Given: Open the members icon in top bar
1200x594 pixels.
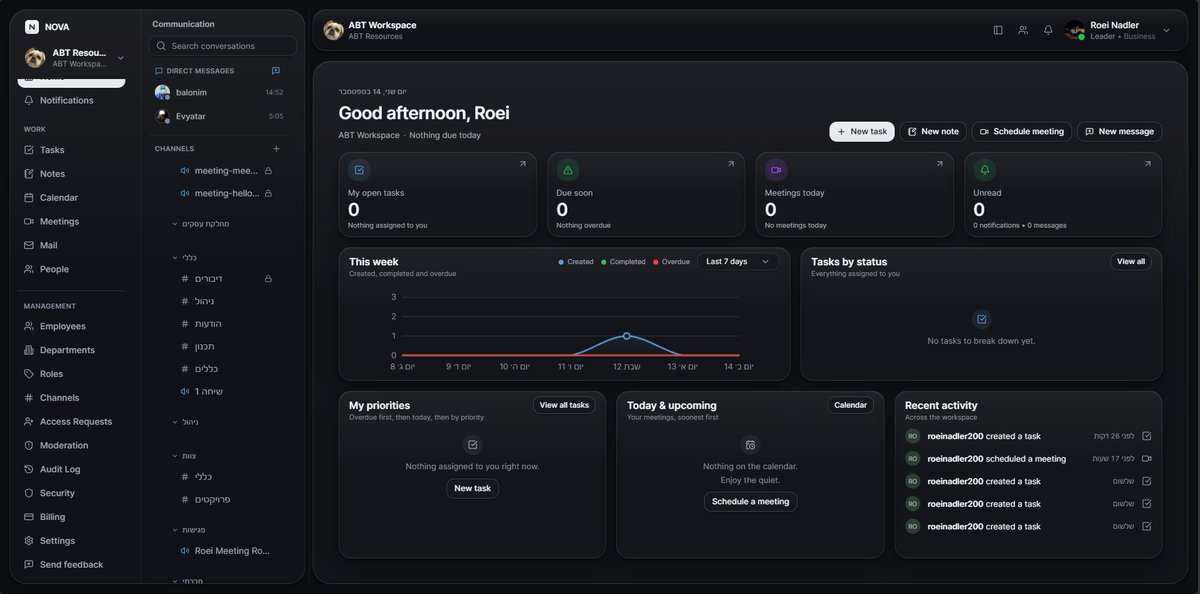Looking at the screenshot, I should [1023, 30].
